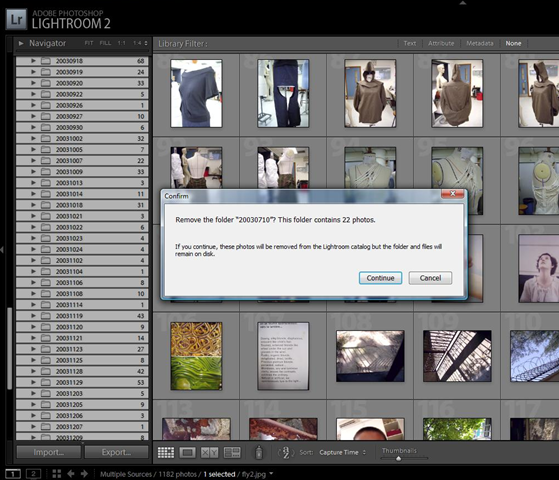The image size is (559, 480).
Task: Expand folder 20030918 in folder list
Action: click(x=33, y=61)
